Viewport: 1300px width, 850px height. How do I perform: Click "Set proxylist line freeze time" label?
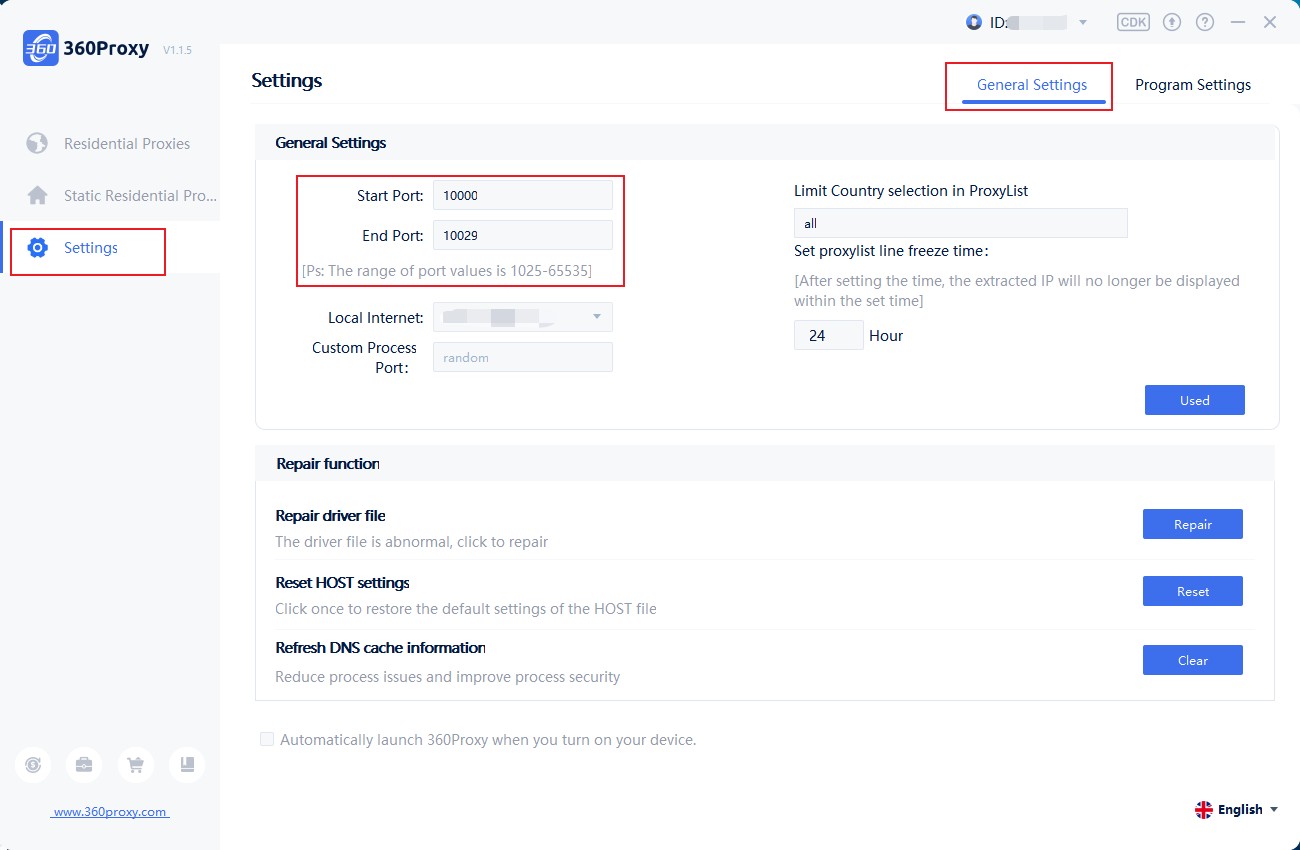[x=891, y=251]
